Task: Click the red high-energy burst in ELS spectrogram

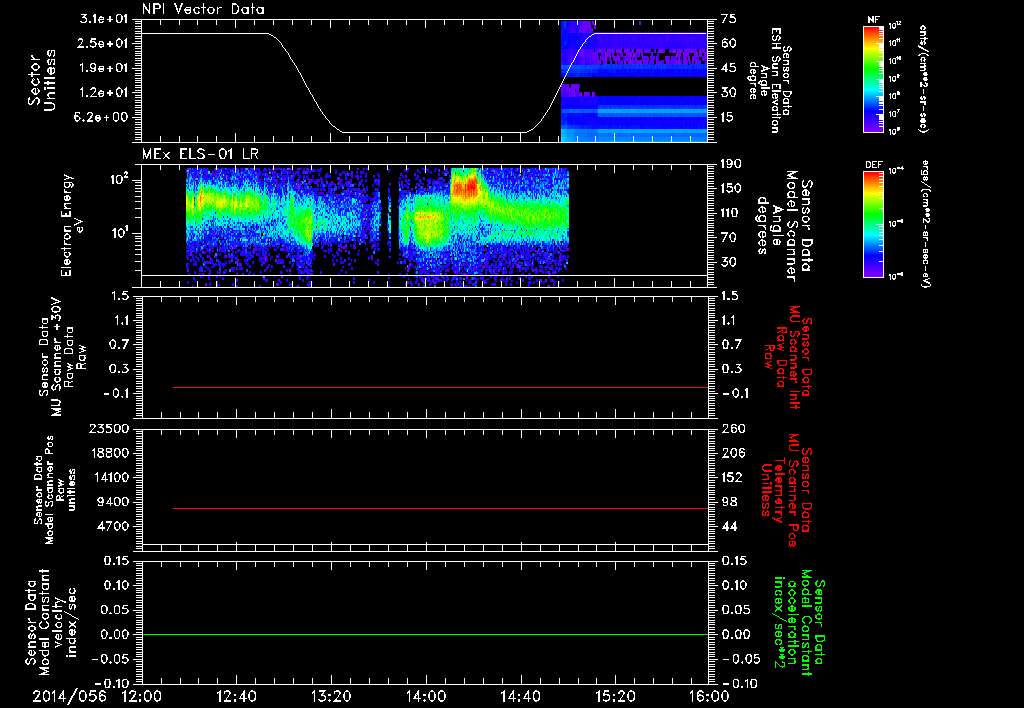Action: (x=466, y=188)
